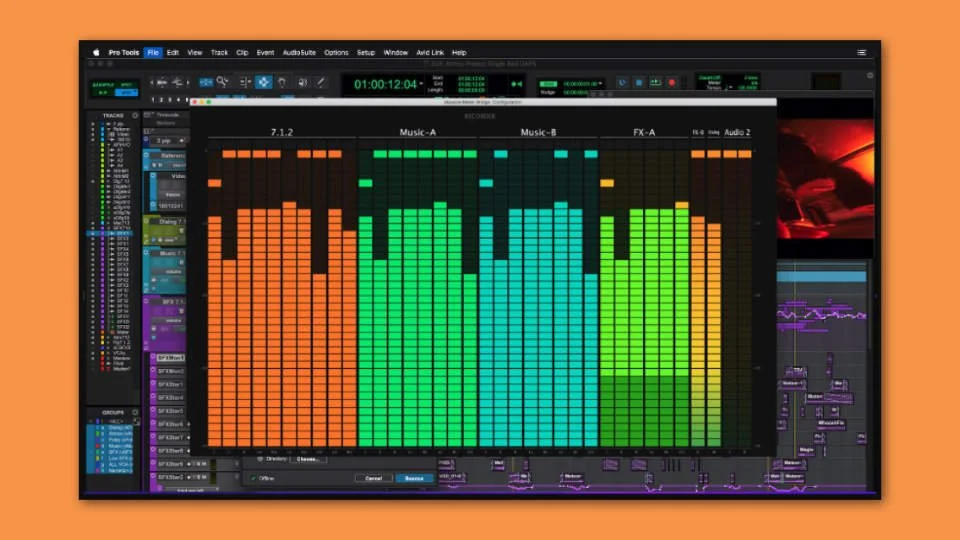Open the main counter format dropdown
This screenshot has width=960, height=540.
pos(421,84)
